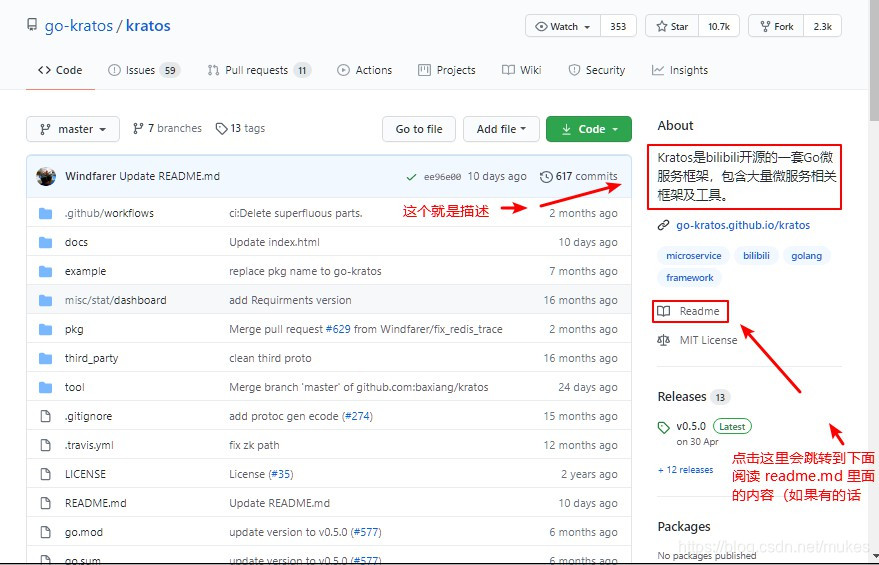Screen dimensions: 879x565
Task: Open the #35 link in the LICENSE row
Action: [280, 474]
